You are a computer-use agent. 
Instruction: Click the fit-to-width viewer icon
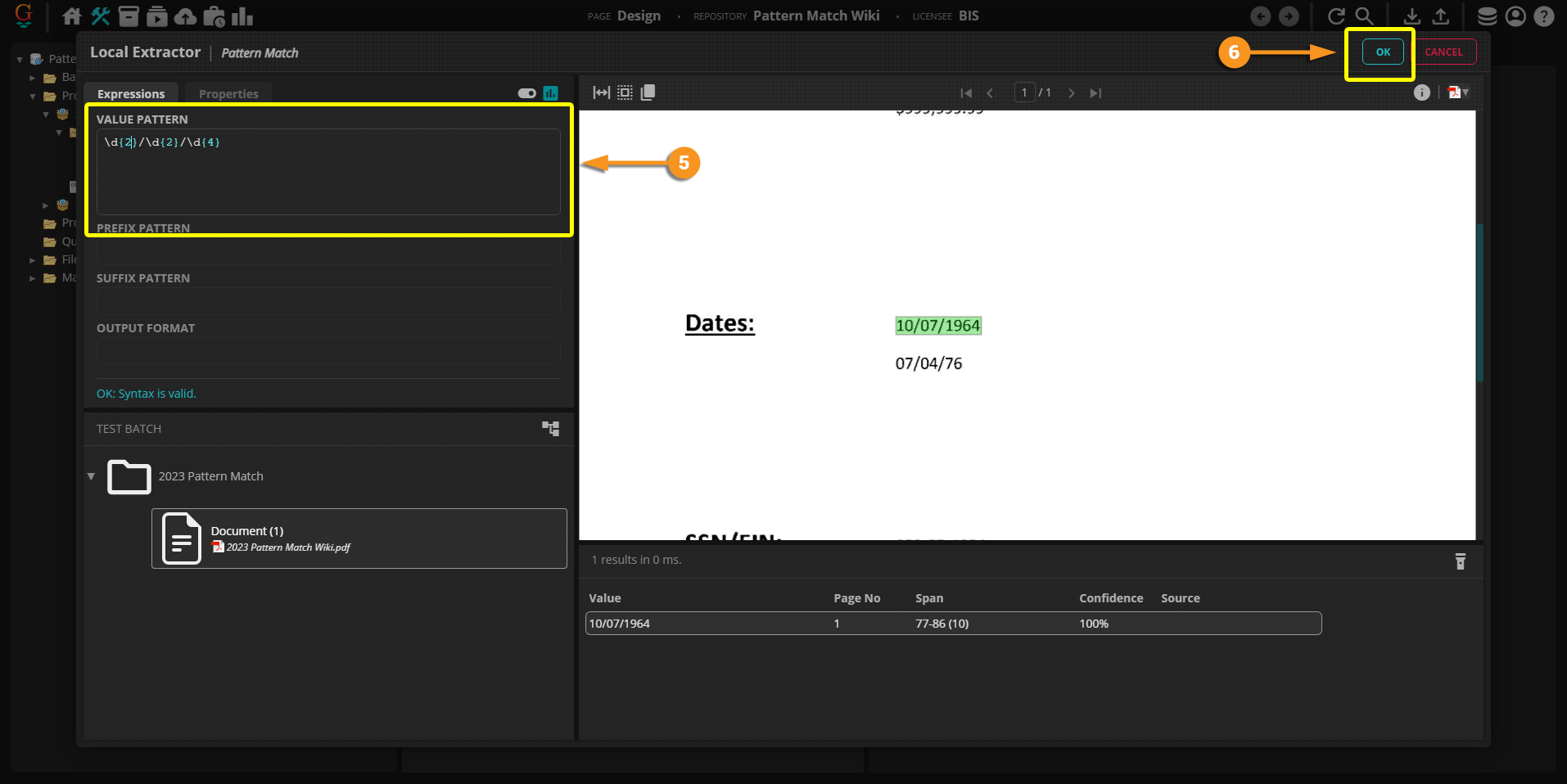pyautogui.click(x=602, y=92)
